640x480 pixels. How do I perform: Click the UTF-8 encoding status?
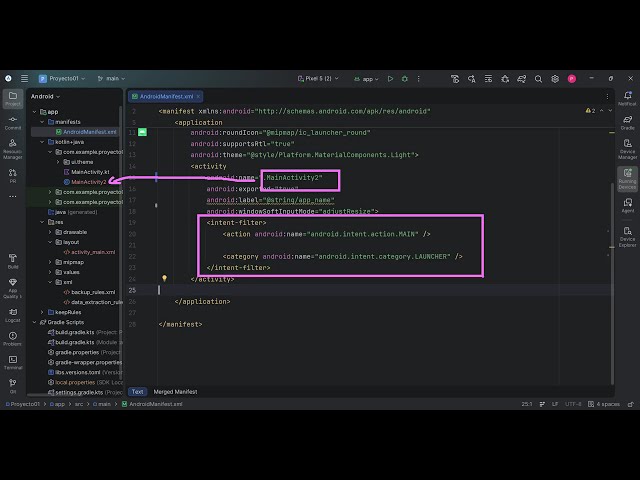pos(573,404)
